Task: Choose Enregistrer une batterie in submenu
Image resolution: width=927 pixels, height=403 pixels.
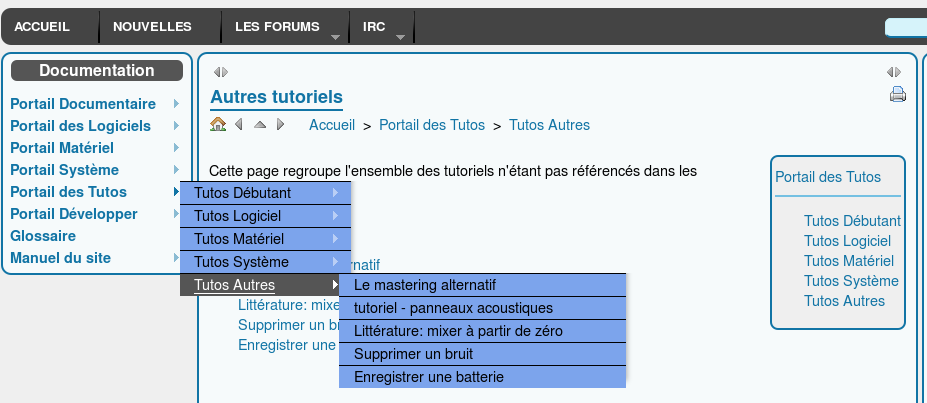Action: pos(429,377)
